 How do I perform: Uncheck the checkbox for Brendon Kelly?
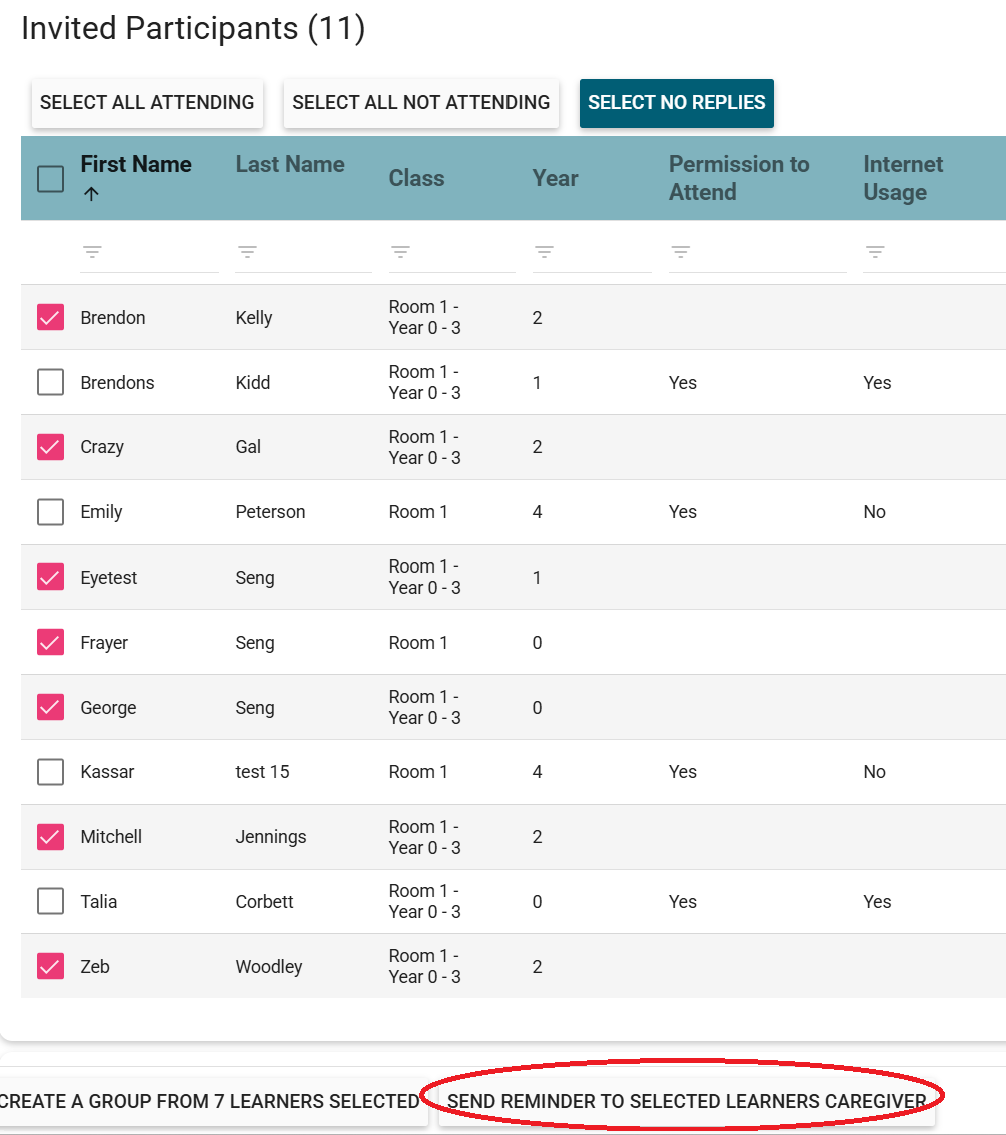tap(50, 318)
